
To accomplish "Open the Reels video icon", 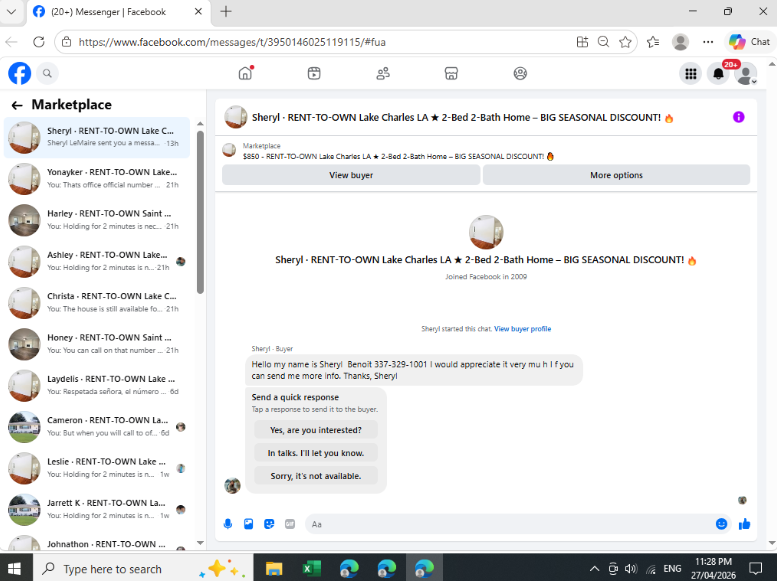I will 314,73.
